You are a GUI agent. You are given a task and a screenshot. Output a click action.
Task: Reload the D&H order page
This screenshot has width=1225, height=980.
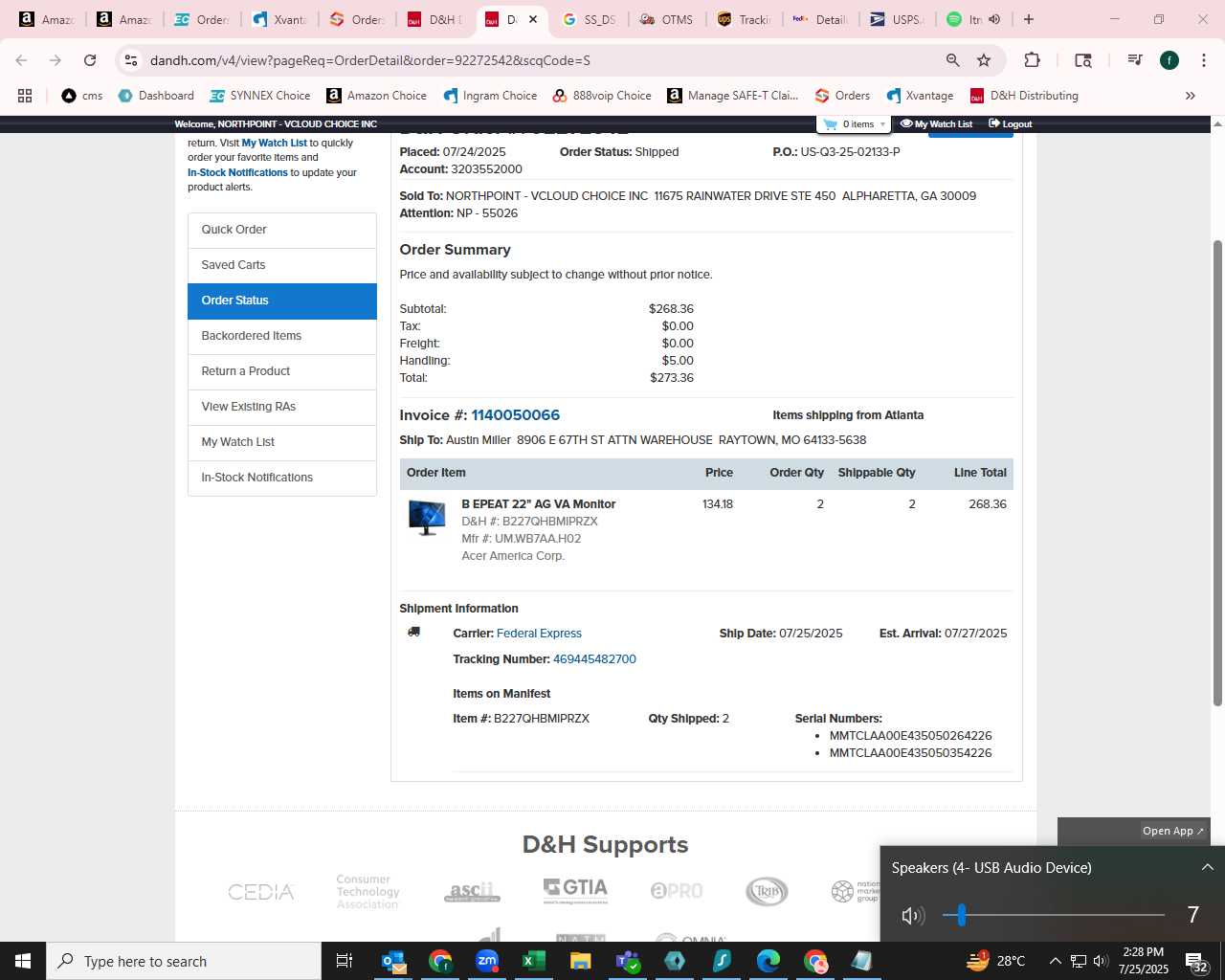pyautogui.click(x=90, y=60)
